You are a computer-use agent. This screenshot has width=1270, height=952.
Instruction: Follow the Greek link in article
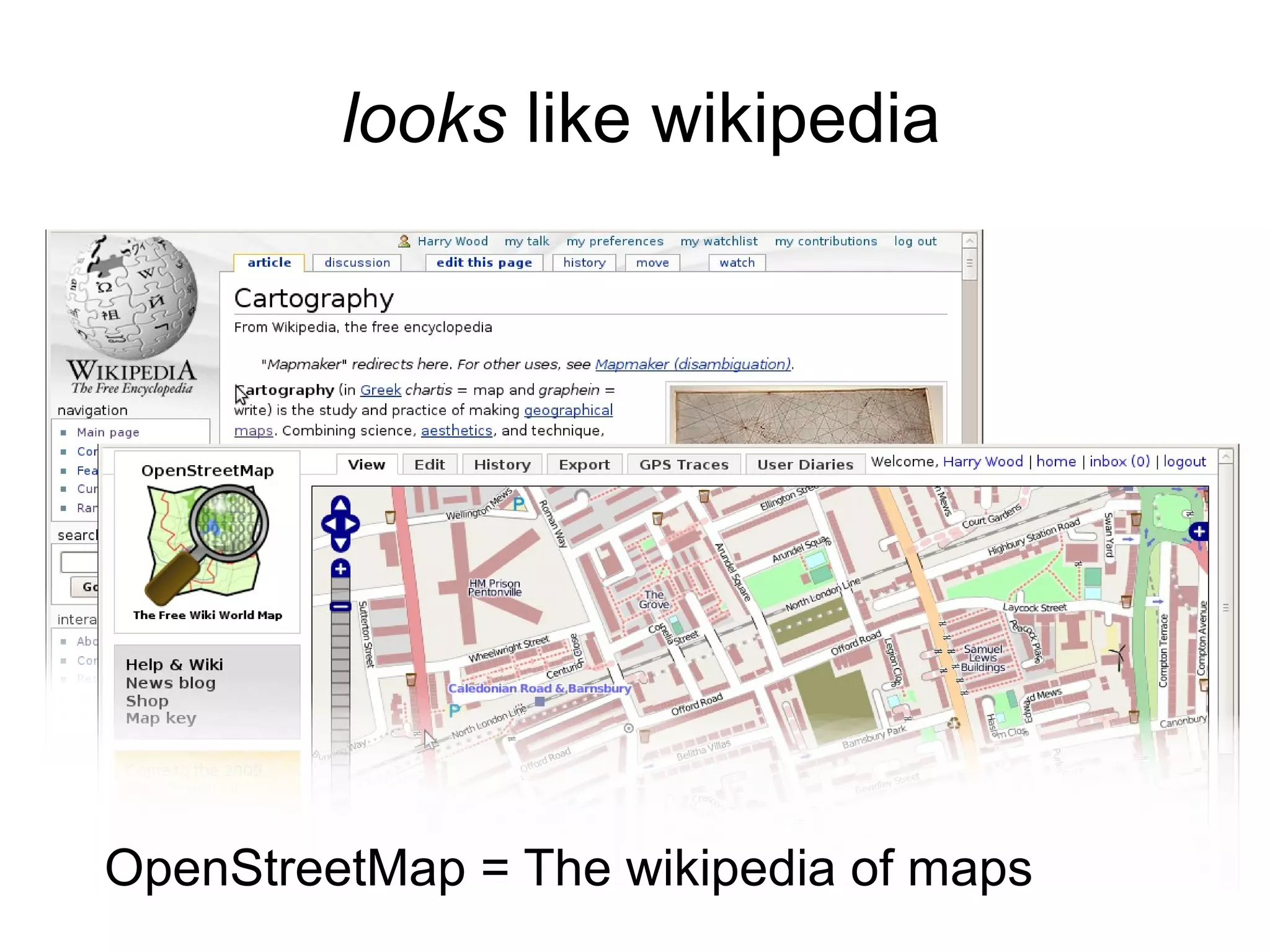coord(381,390)
